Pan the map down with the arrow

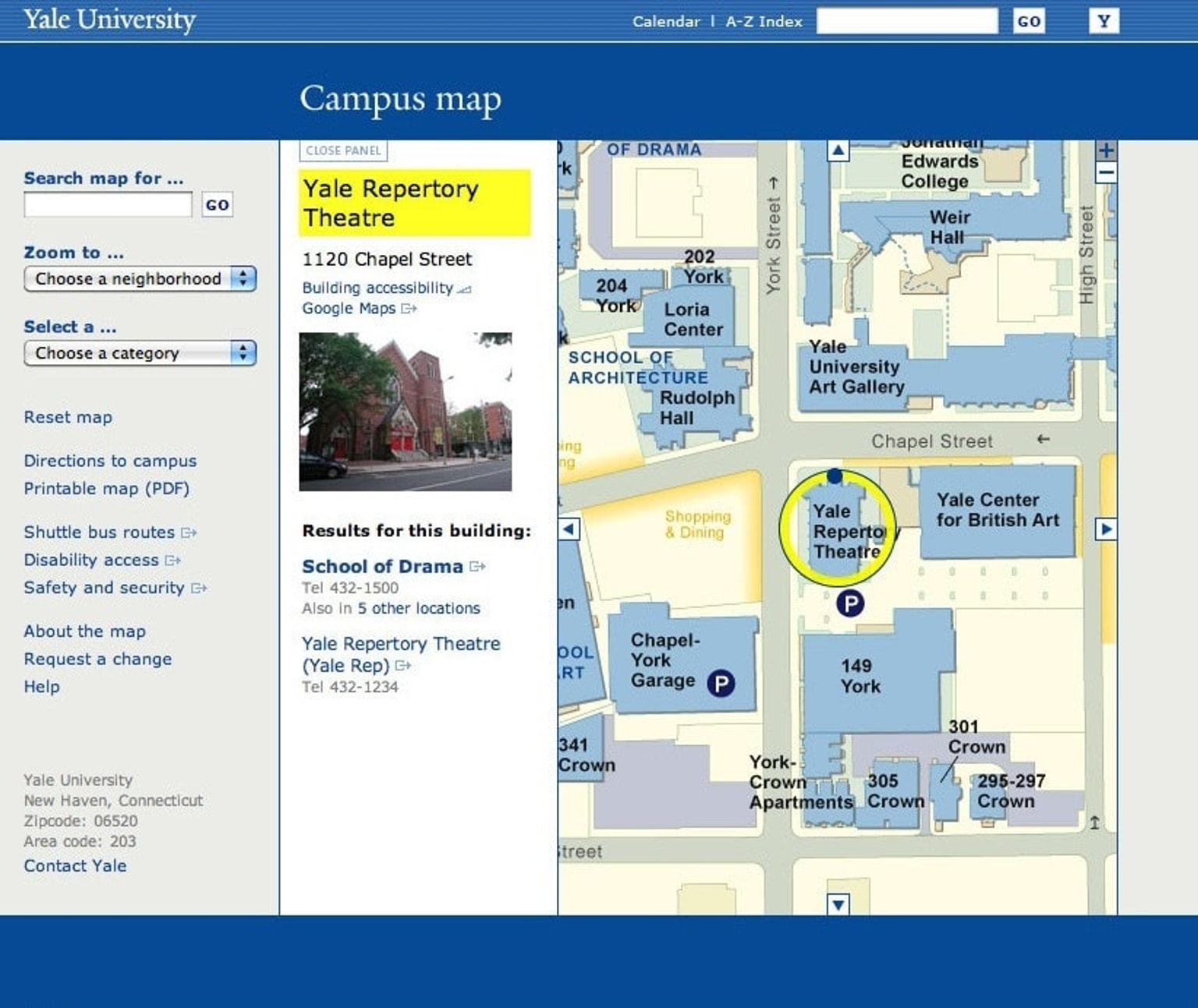point(838,904)
